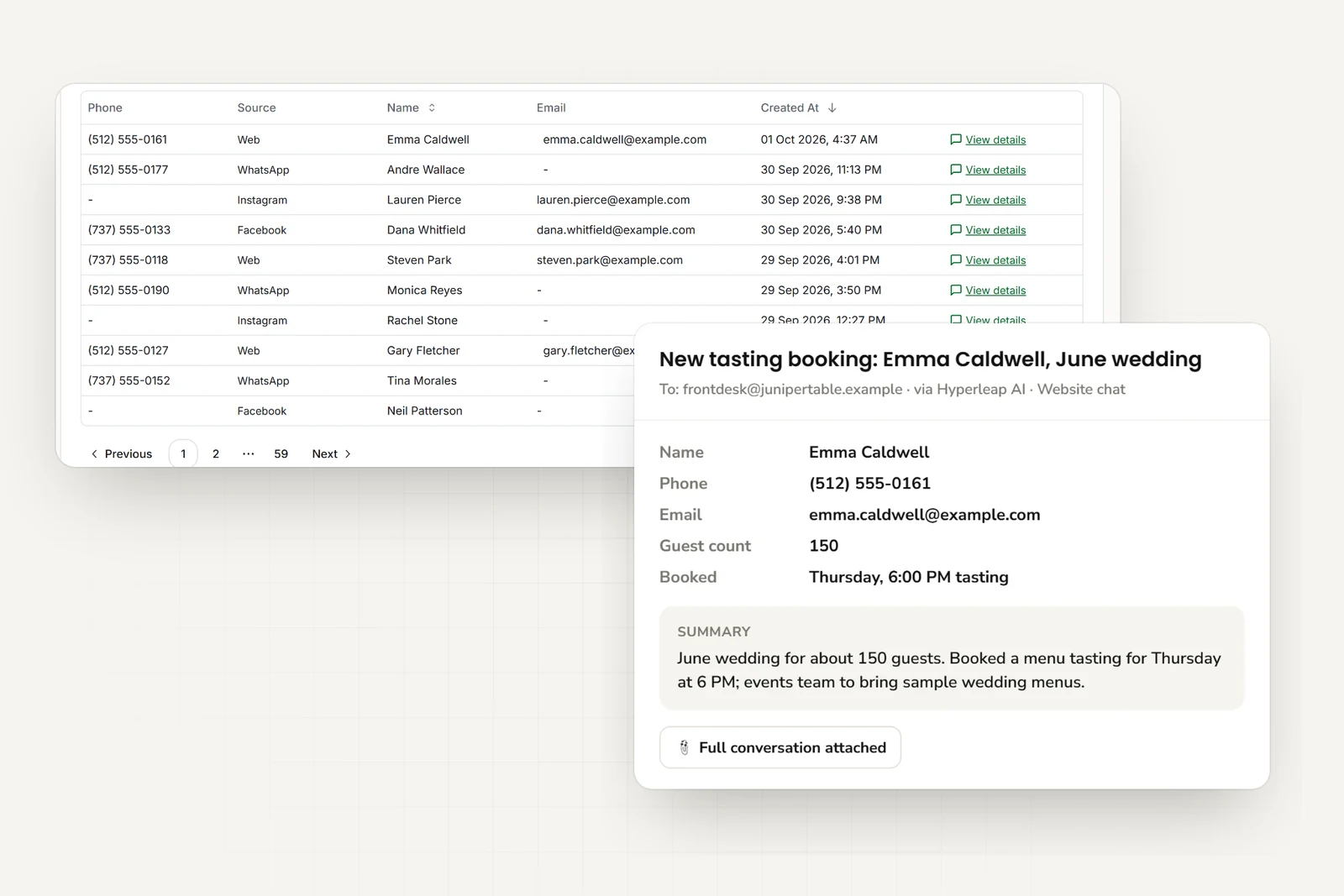The width and height of the screenshot is (1344, 896).
Task: Click Thursday, 6:00 PM tasting value
Action: [909, 577]
